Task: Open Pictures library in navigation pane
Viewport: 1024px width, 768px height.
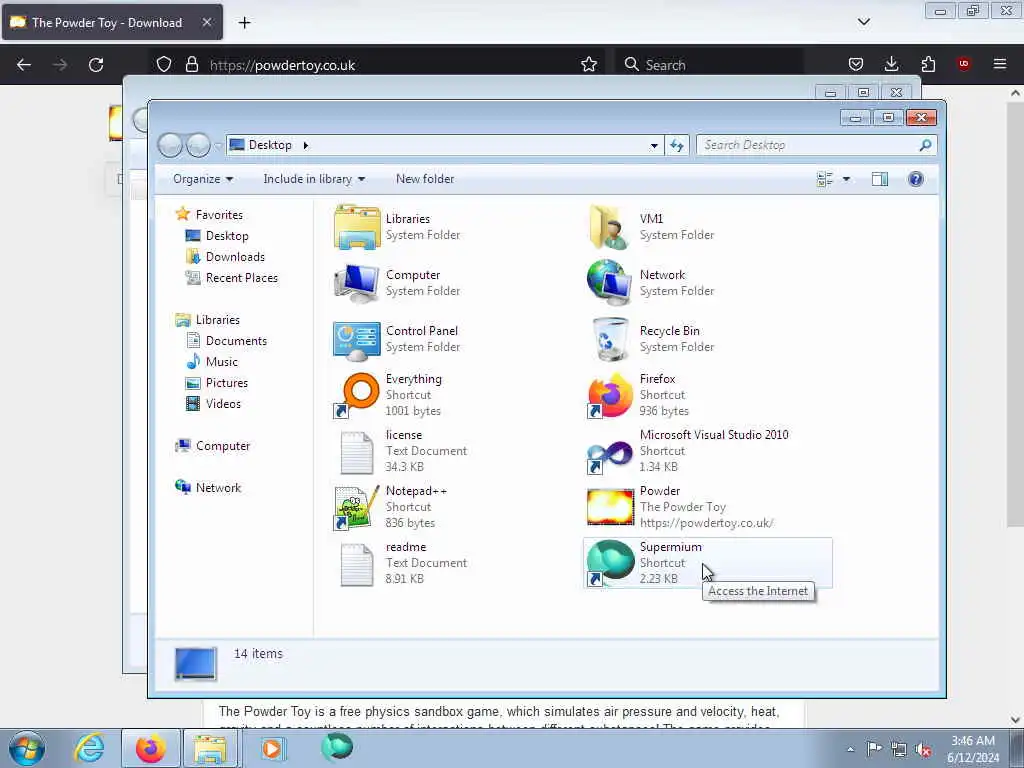Action: [227, 383]
